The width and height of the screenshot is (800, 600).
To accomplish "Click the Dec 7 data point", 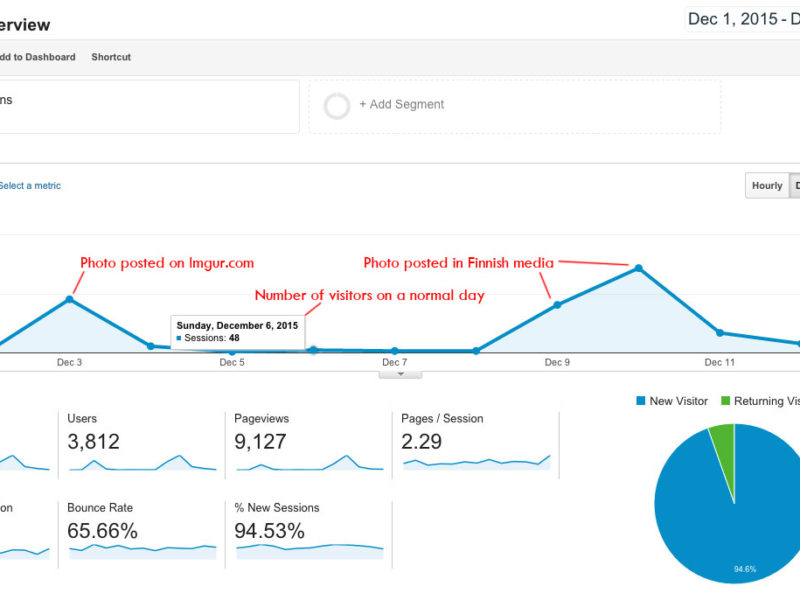I will click(395, 351).
